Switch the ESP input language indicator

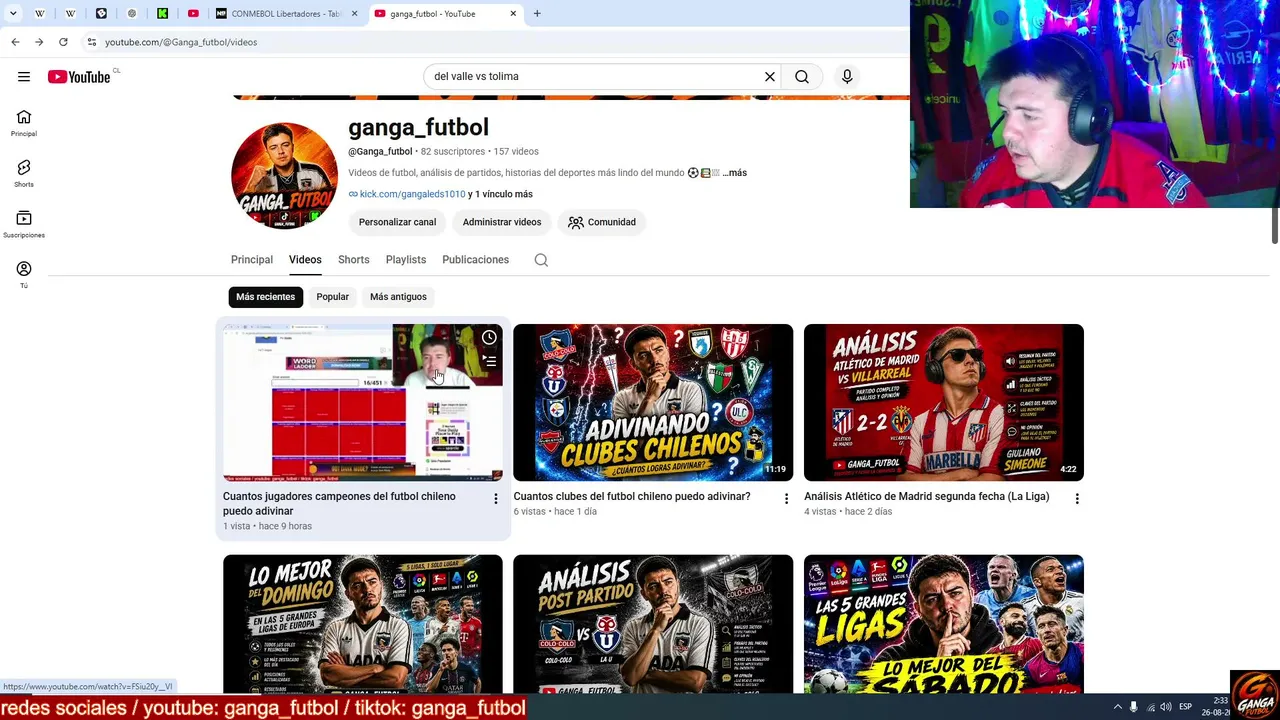(x=1186, y=707)
